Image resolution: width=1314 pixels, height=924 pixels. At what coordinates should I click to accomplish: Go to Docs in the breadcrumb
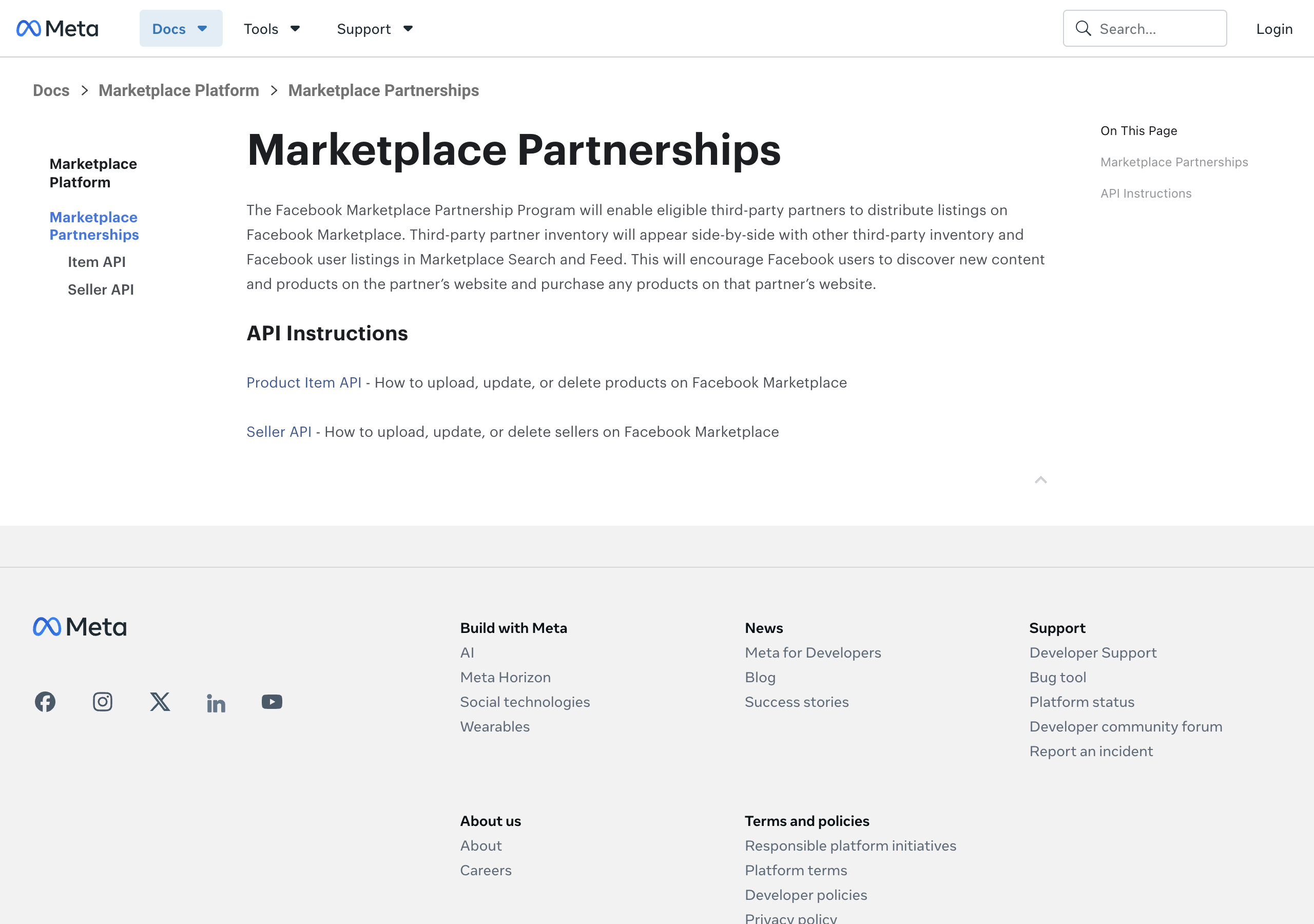coord(51,90)
